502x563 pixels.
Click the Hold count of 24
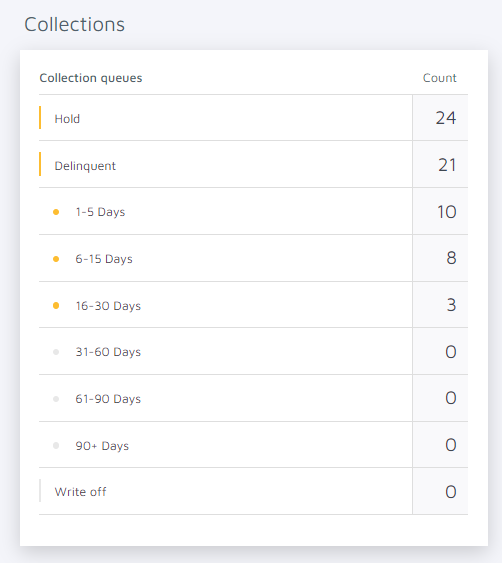coord(446,118)
